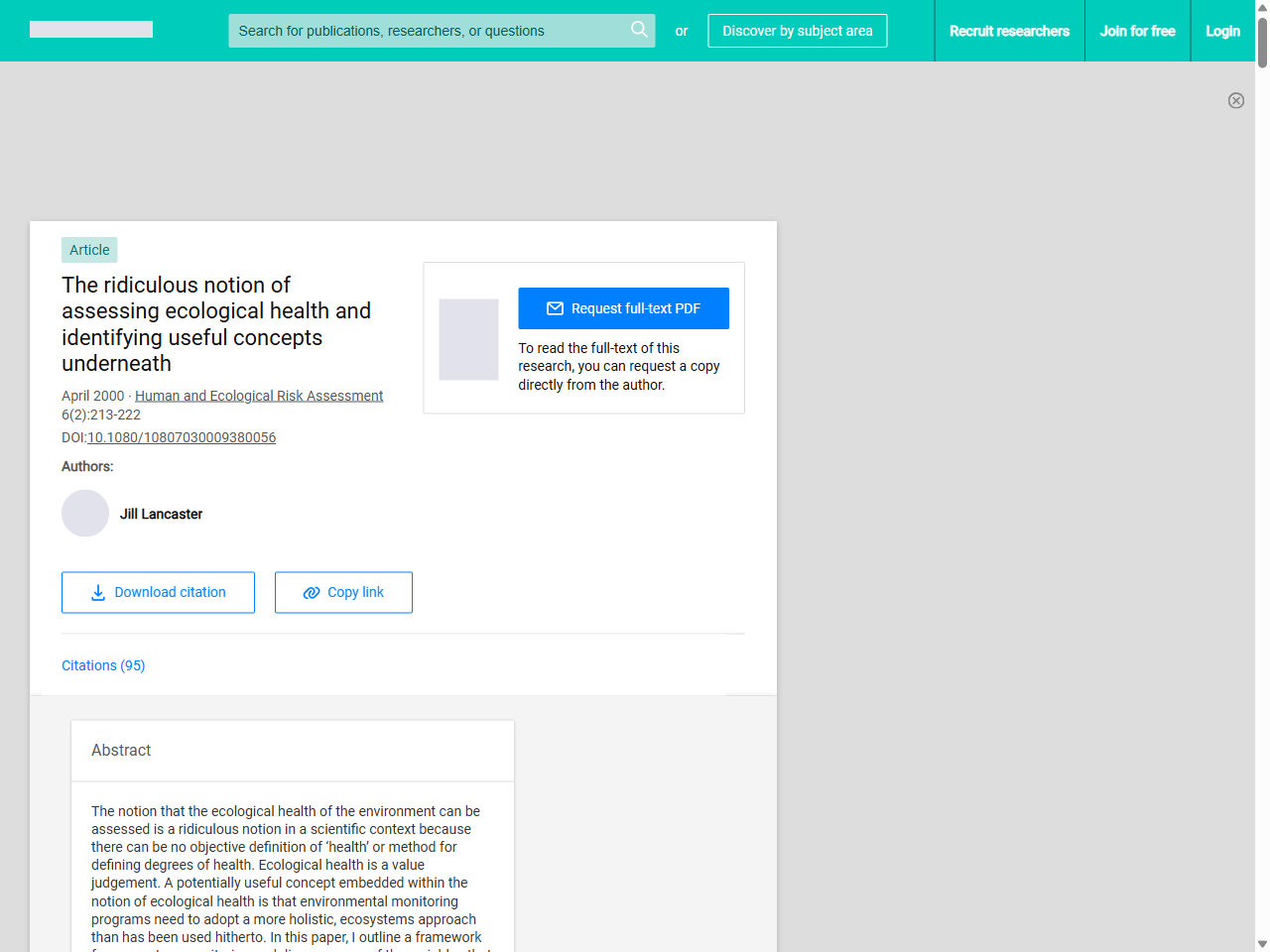
Task: Open author Jill Lancaster's profile
Action: [161, 514]
